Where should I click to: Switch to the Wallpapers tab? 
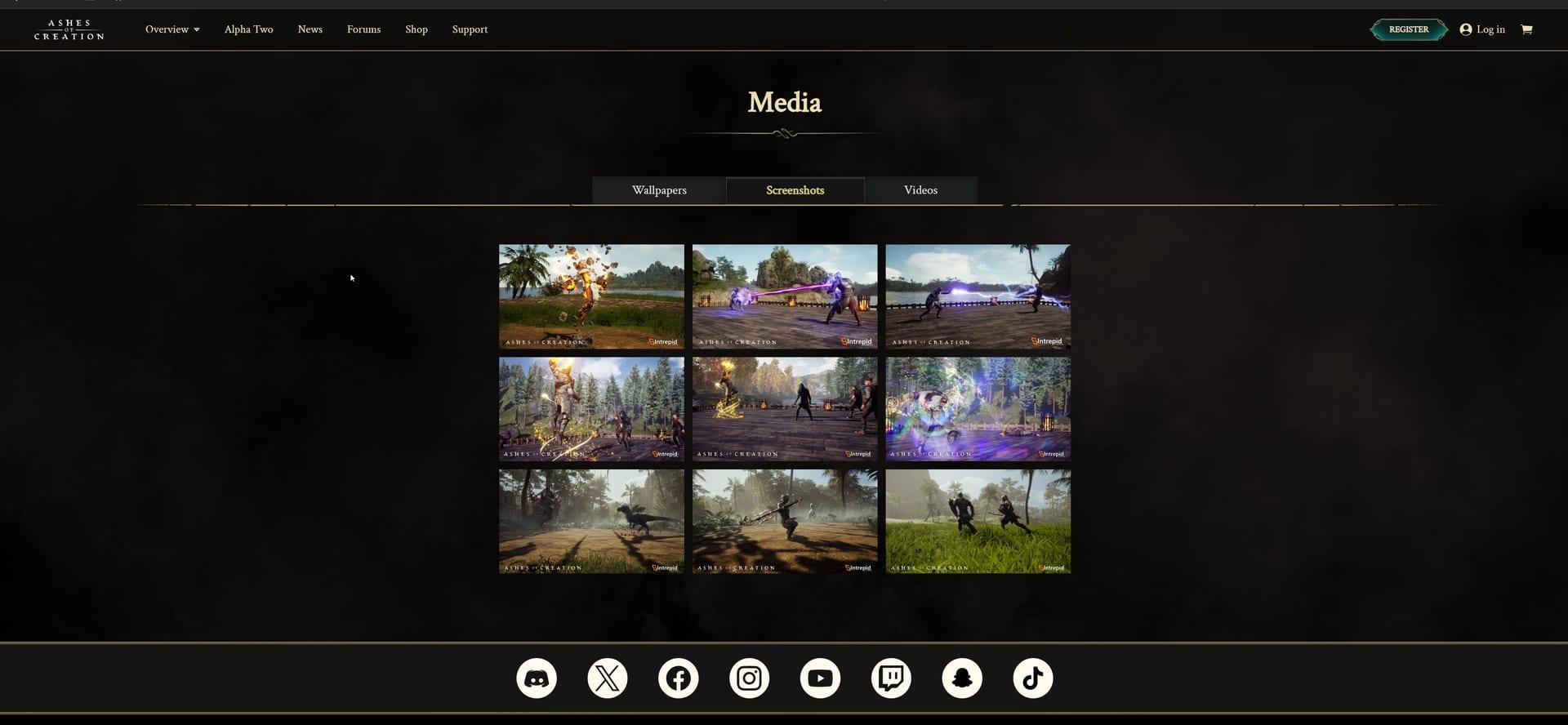(659, 190)
